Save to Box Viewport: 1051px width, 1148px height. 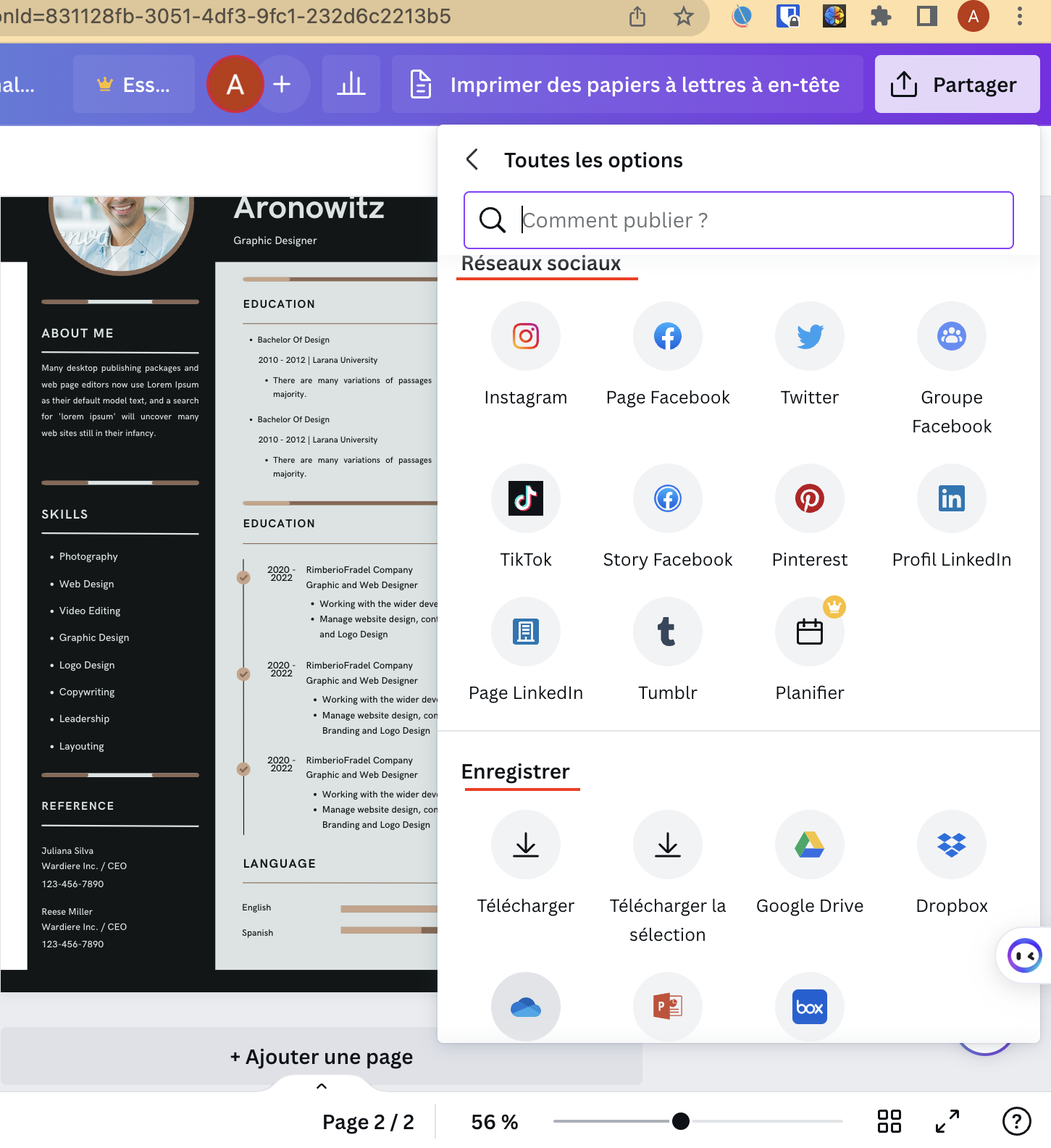pyautogui.click(x=810, y=1007)
